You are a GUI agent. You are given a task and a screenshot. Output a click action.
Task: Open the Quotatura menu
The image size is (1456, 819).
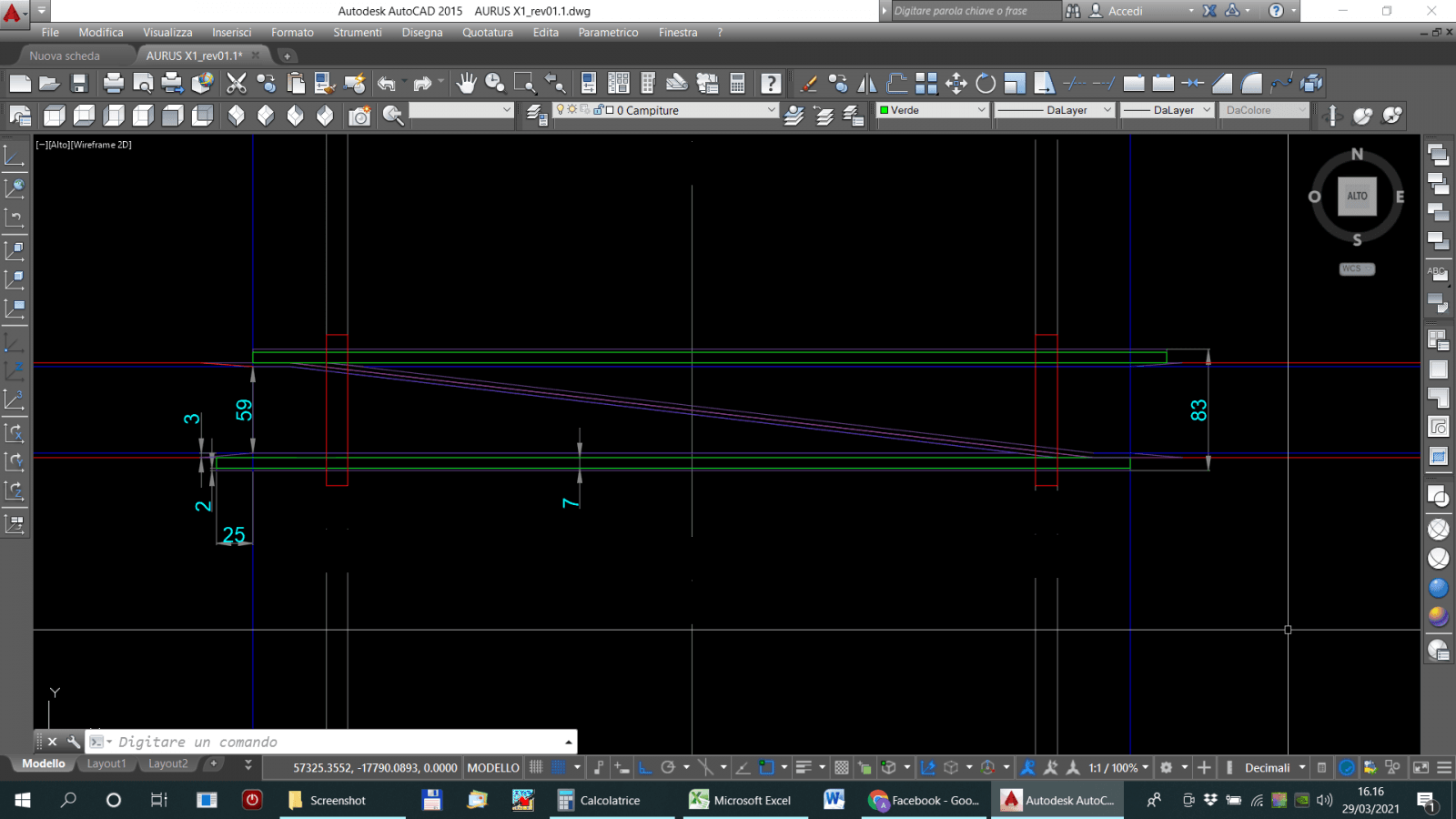click(487, 32)
